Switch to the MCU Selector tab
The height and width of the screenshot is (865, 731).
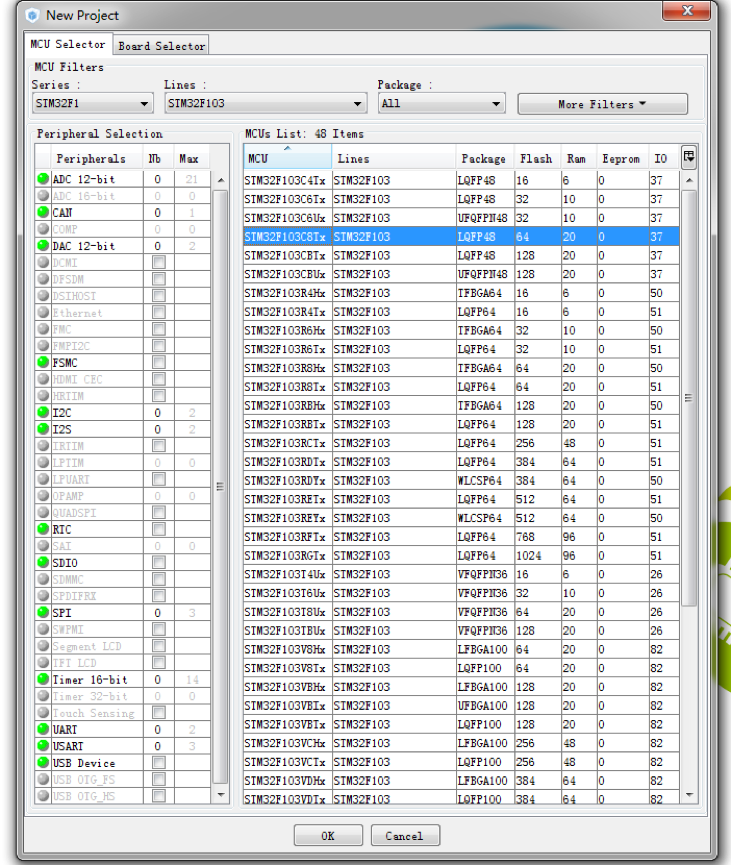(68, 44)
